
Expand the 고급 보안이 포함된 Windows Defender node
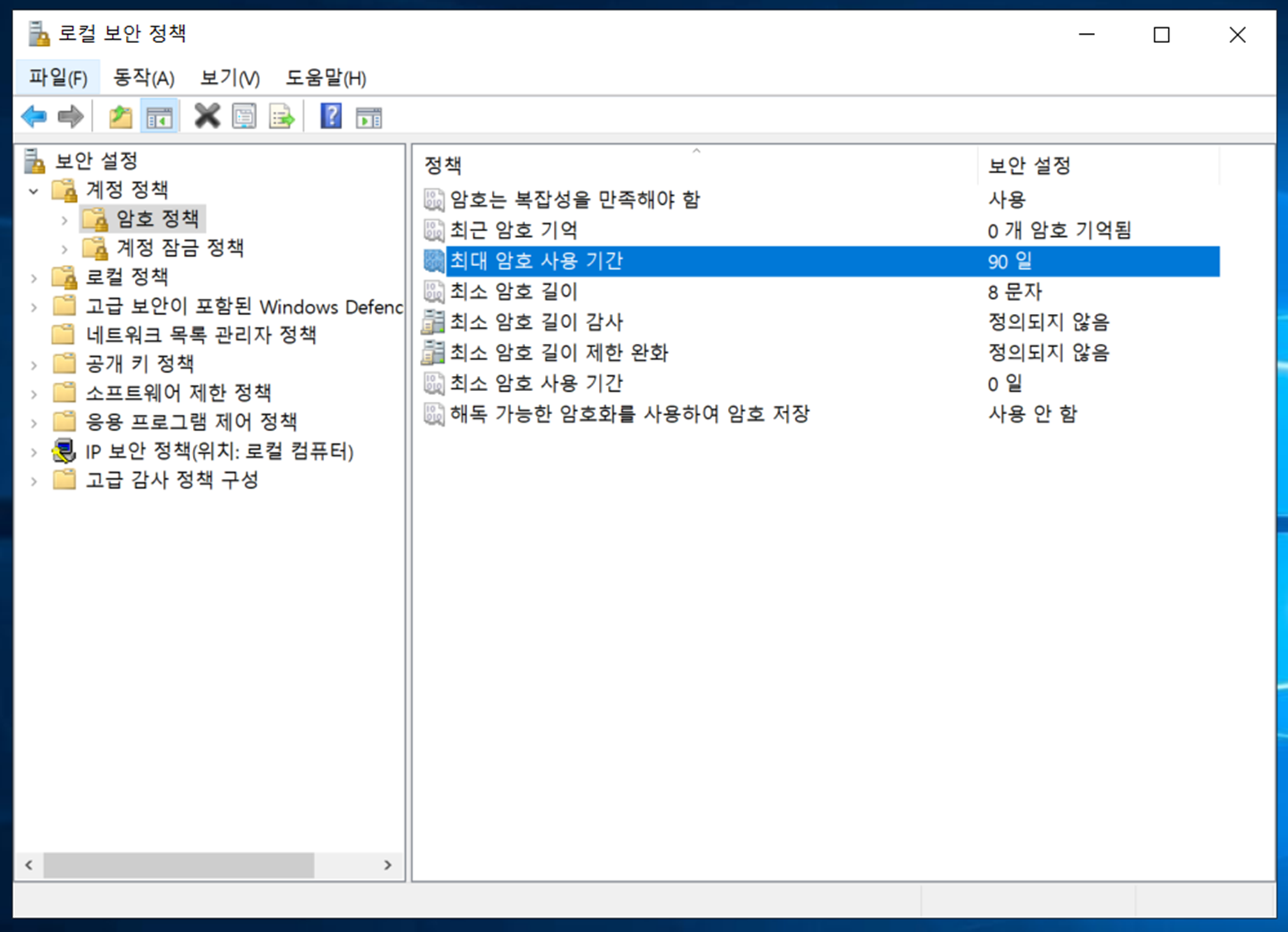coord(34,307)
